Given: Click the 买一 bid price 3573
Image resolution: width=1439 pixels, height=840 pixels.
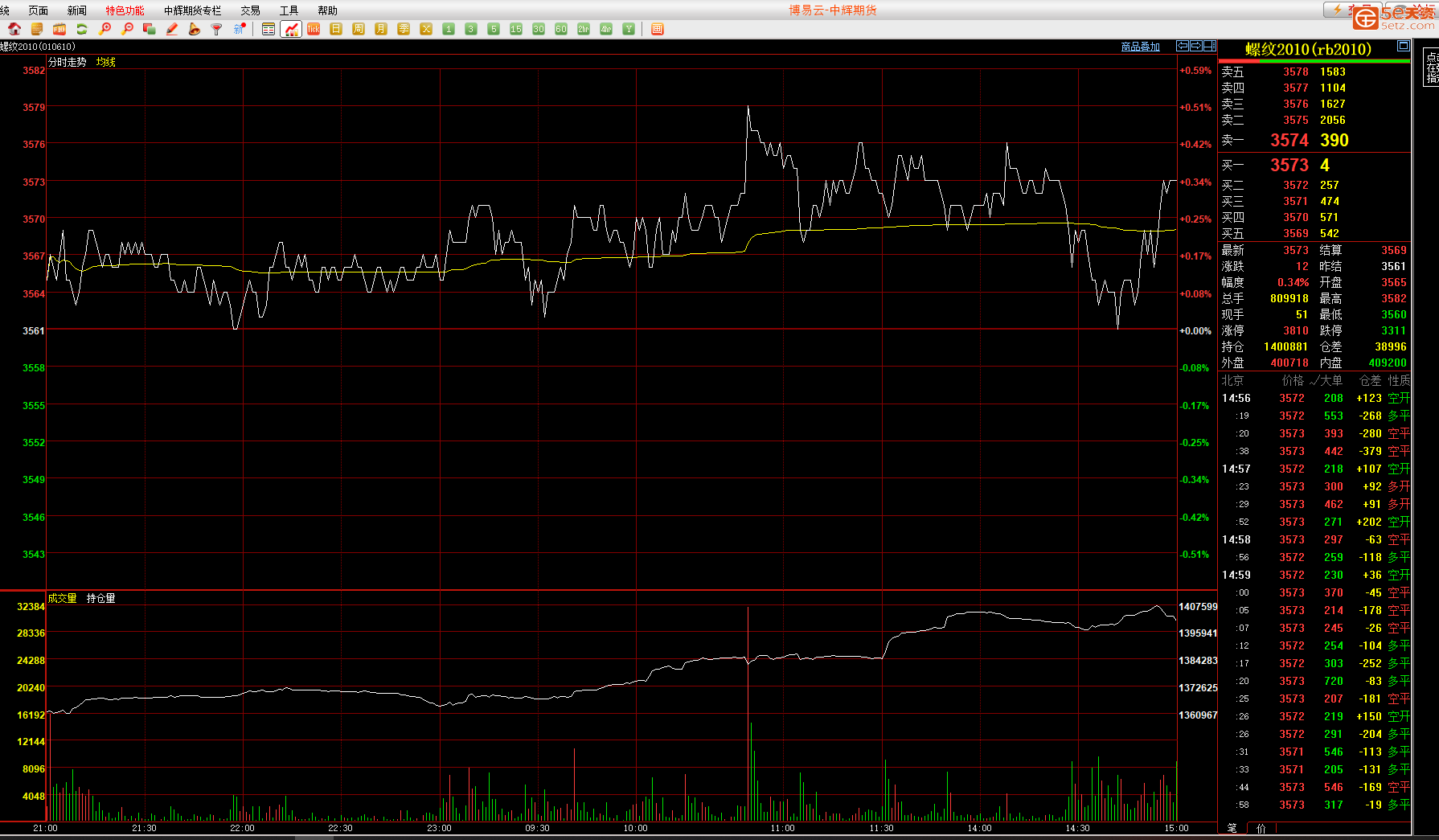Looking at the screenshot, I should pyautogui.click(x=1289, y=165).
